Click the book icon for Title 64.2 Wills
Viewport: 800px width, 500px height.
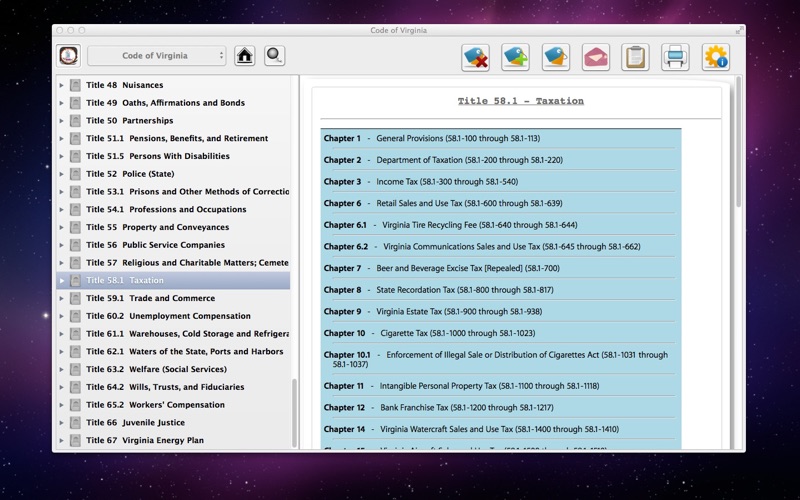(76, 387)
